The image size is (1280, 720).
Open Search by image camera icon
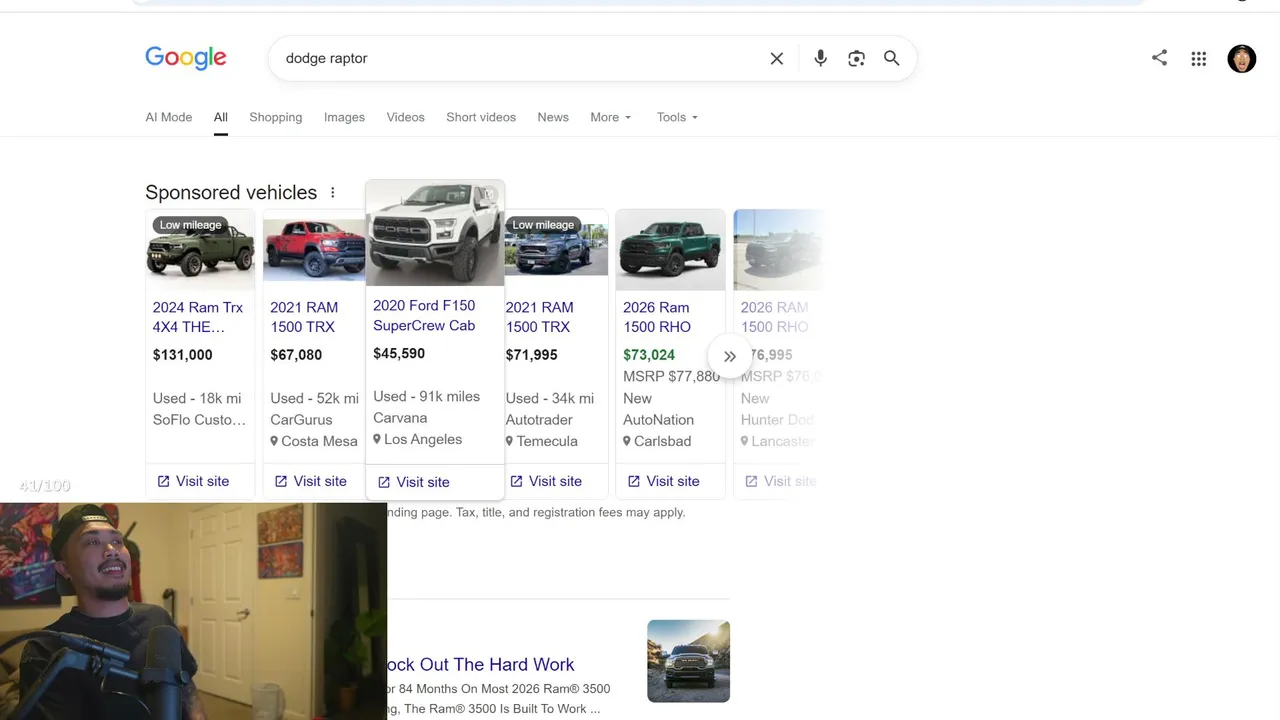856,58
